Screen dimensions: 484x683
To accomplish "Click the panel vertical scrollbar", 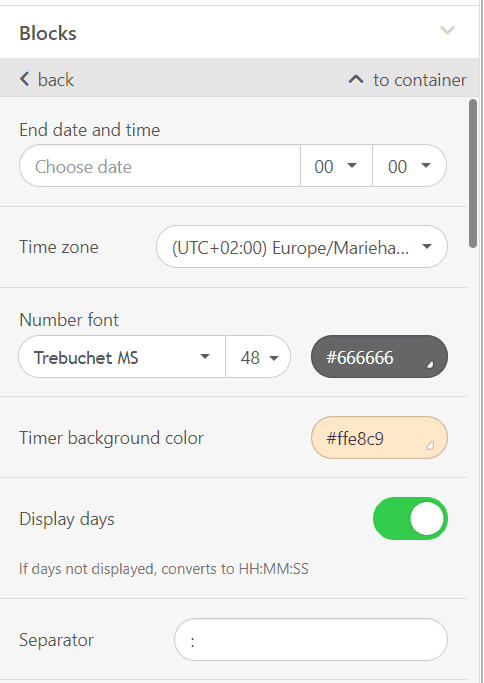I will tap(473, 173).
